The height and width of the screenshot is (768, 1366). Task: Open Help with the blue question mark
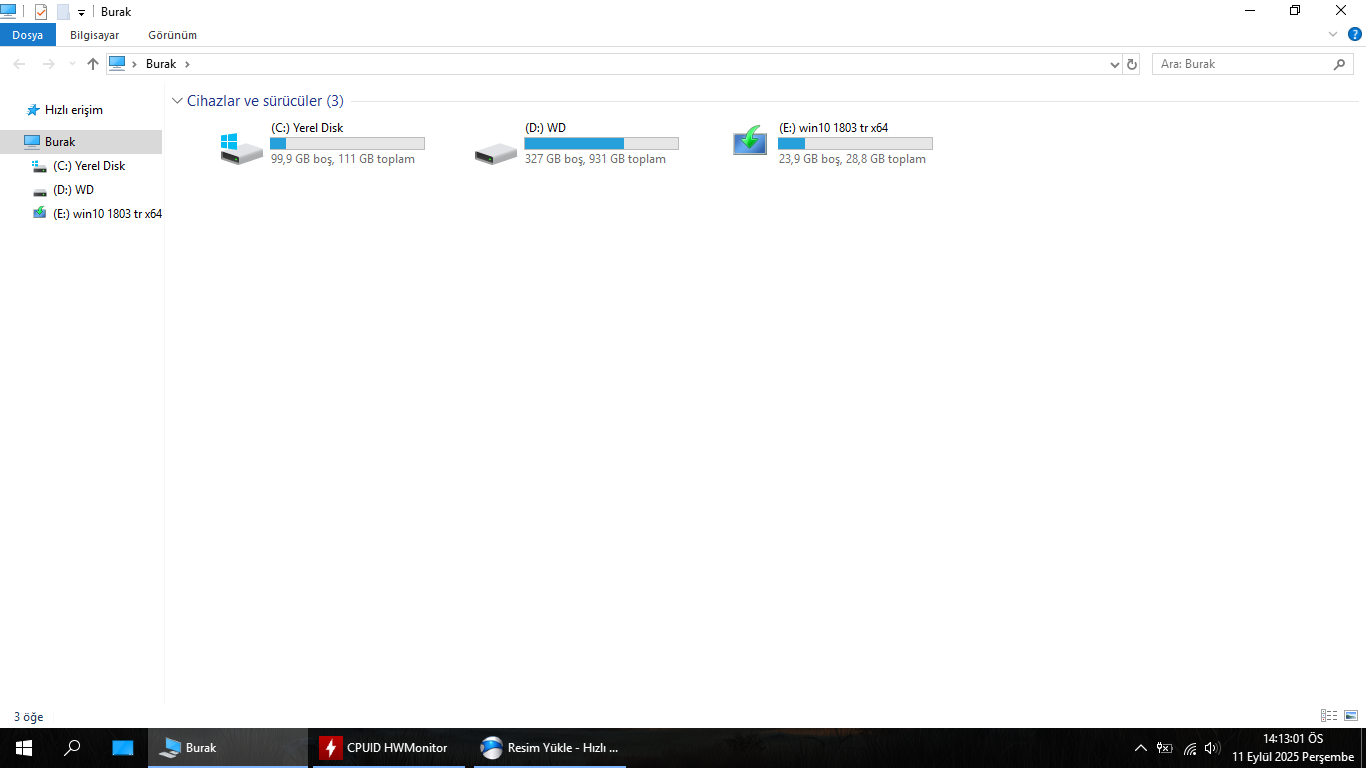click(1355, 34)
